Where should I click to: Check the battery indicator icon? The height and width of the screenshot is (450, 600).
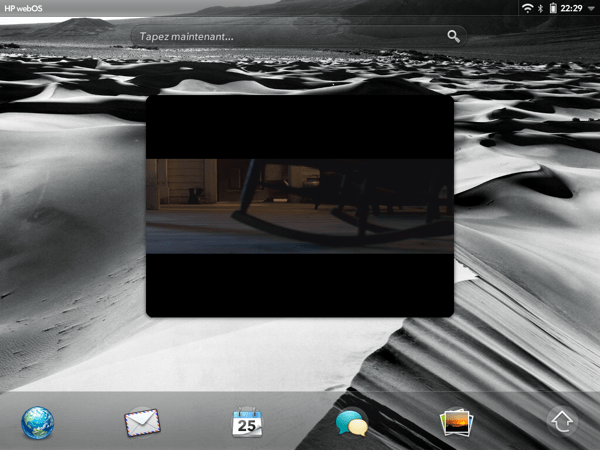point(553,8)
